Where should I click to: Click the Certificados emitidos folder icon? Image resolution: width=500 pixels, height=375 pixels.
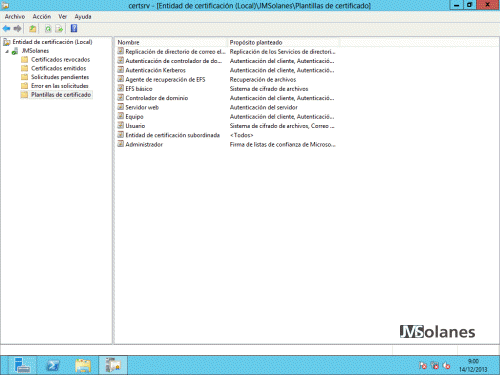[x=24, y=68]
